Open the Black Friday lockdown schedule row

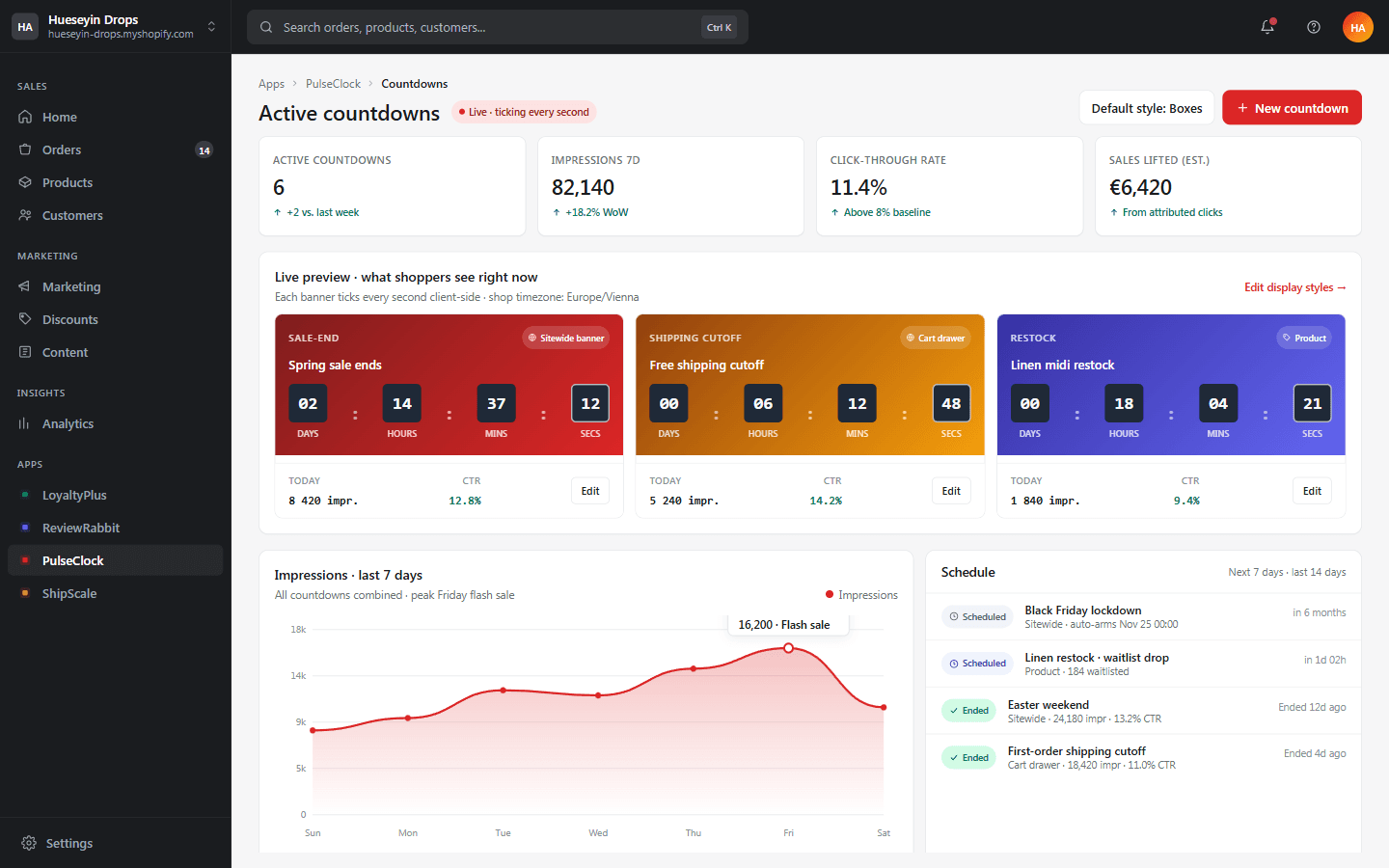(x=1143, y=617)
